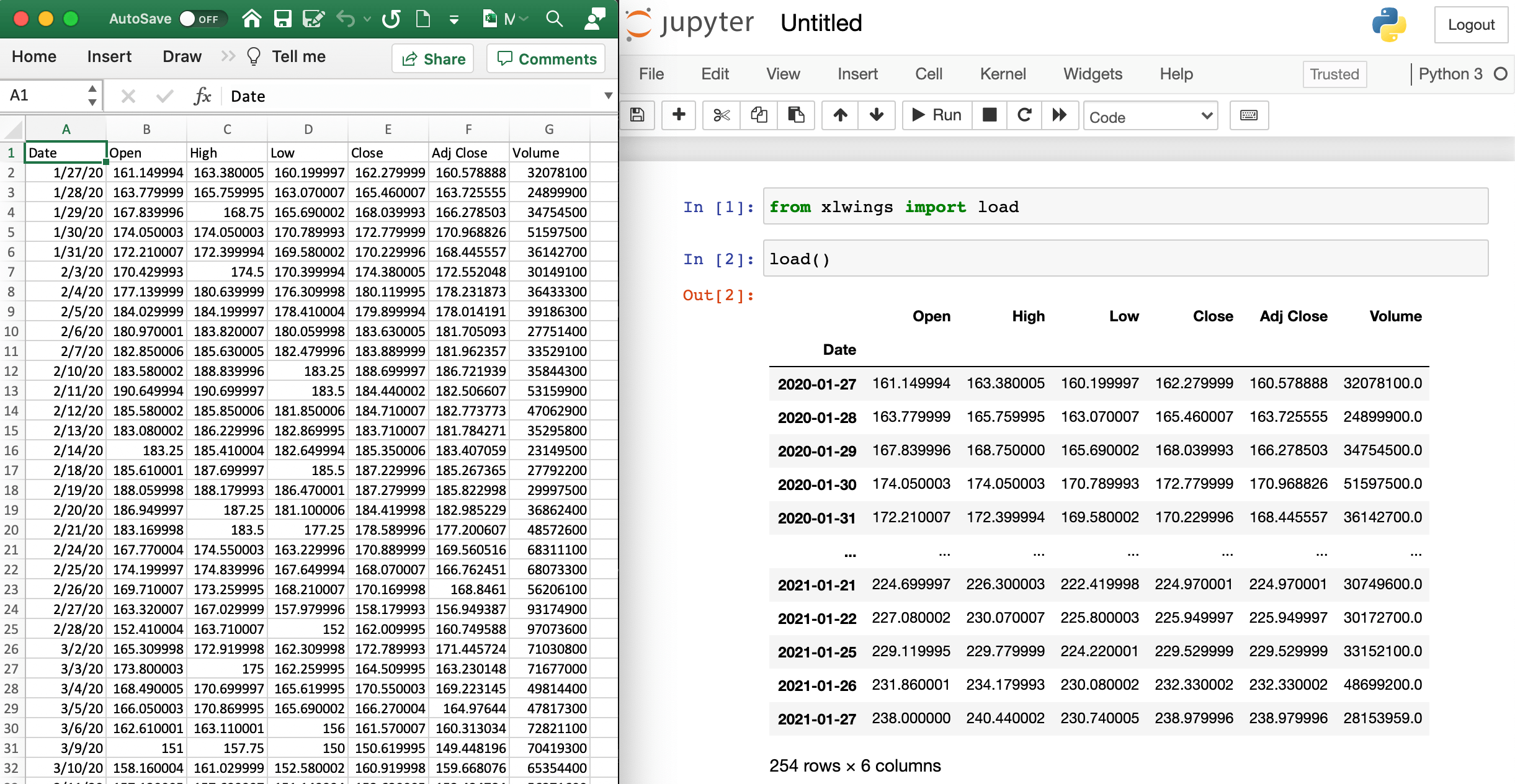Copy selected cells in Jupyter toolbar

pos(759,115)
